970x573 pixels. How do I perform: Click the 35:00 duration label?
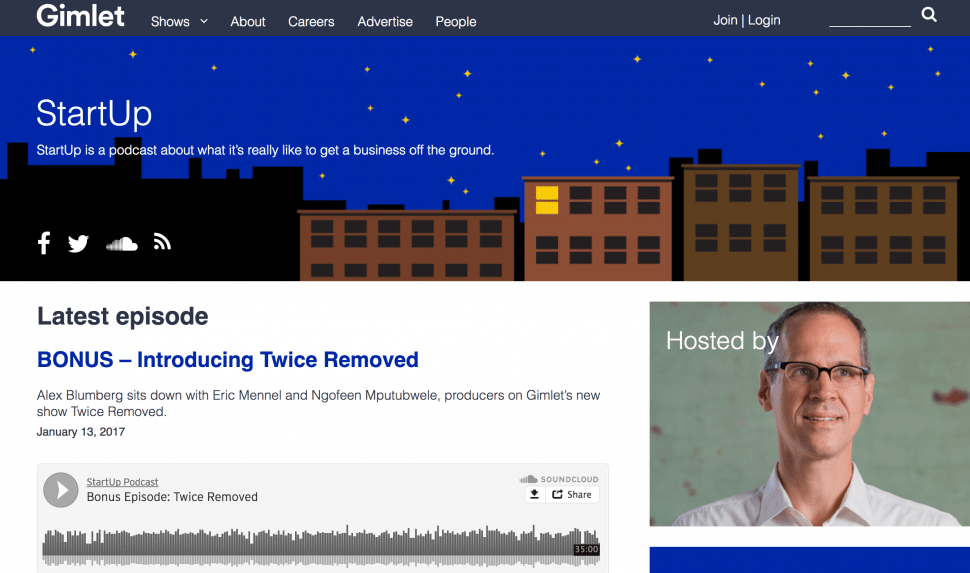[x=586, y=549]
